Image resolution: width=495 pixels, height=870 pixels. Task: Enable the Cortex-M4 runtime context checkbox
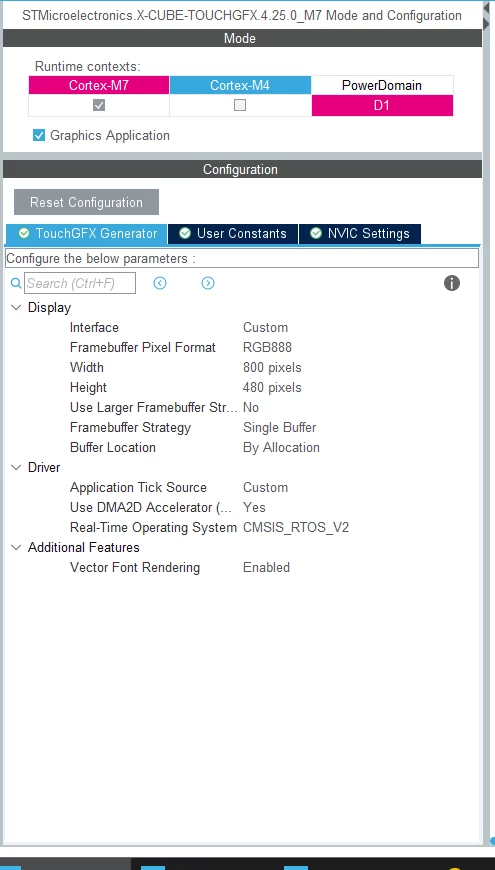pos(240,105)
